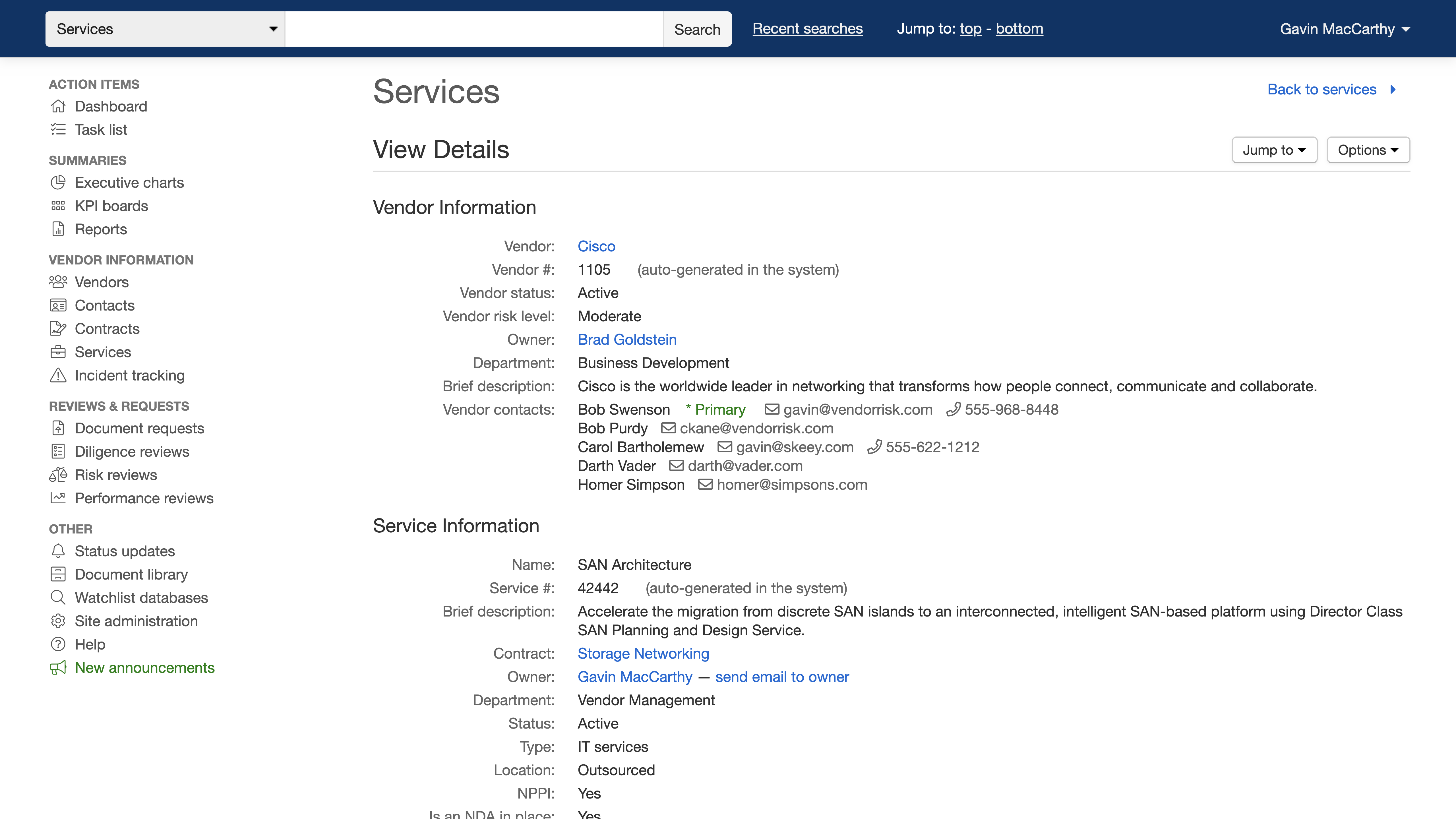Jump to top link in header
The image size is (1456, 819).
click(971, 28)
